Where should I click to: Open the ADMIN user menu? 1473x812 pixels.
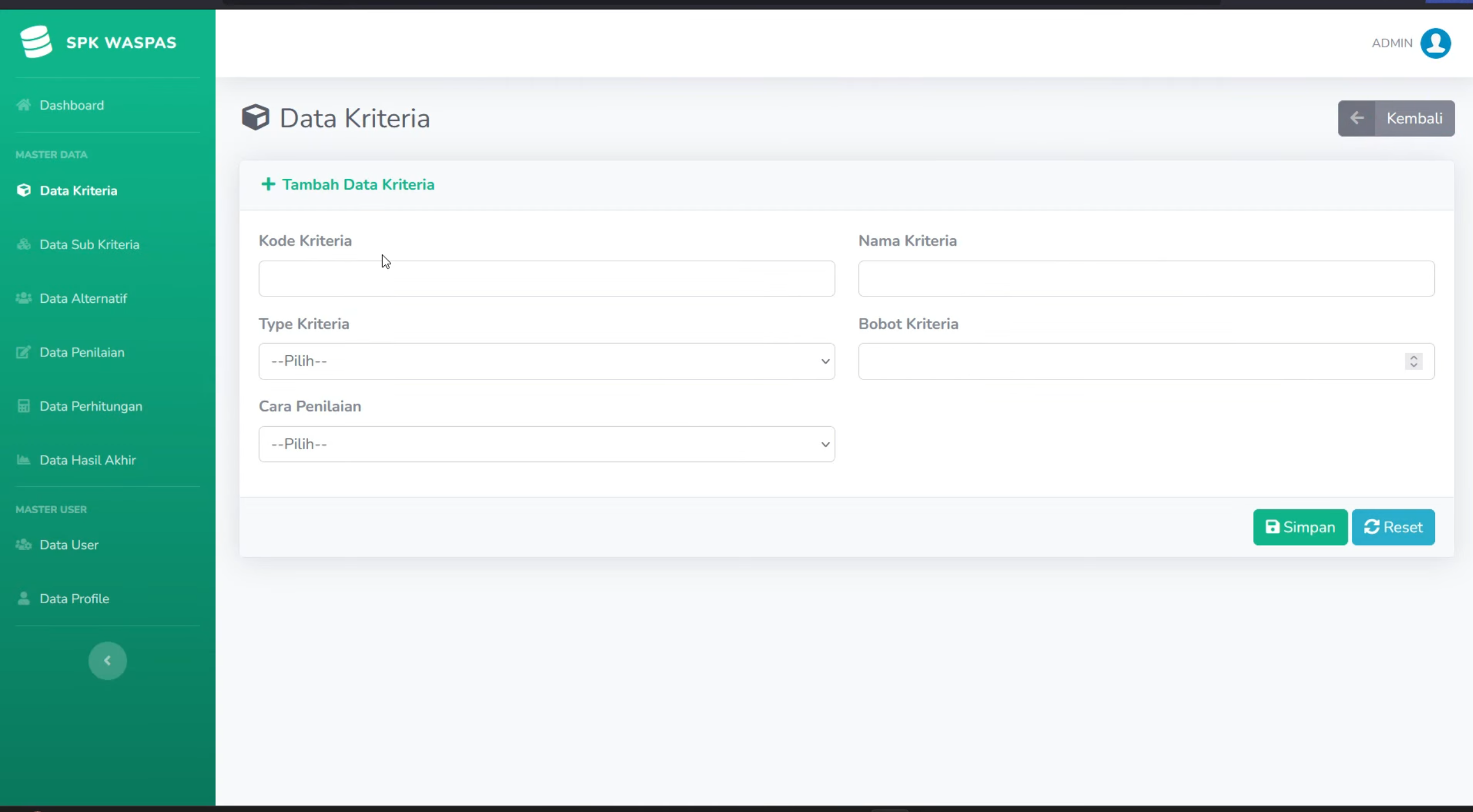click(1411, 43)
